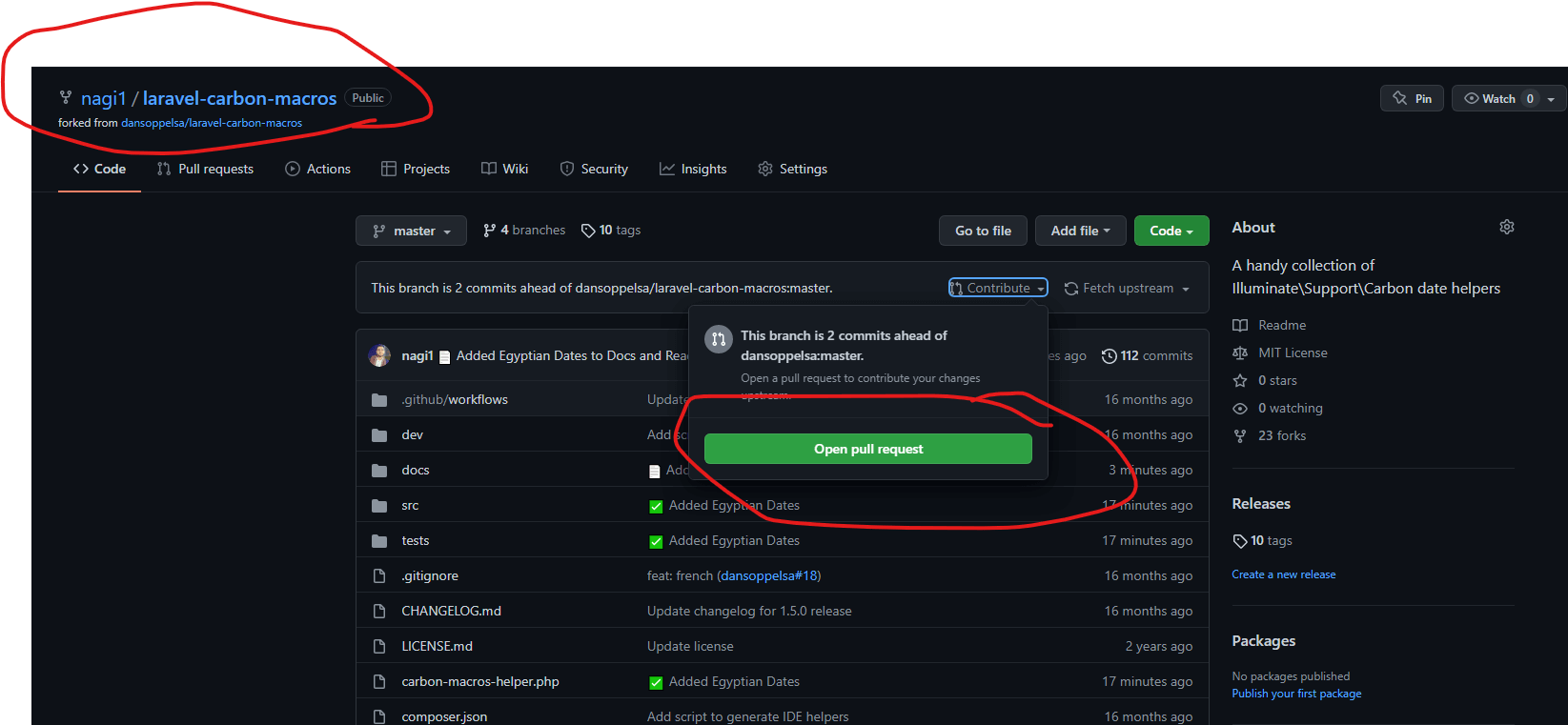Screen dimensions: 1568x725
Task: Click the branch icon beside 4 branches
Action: click(x=490, y=230)
